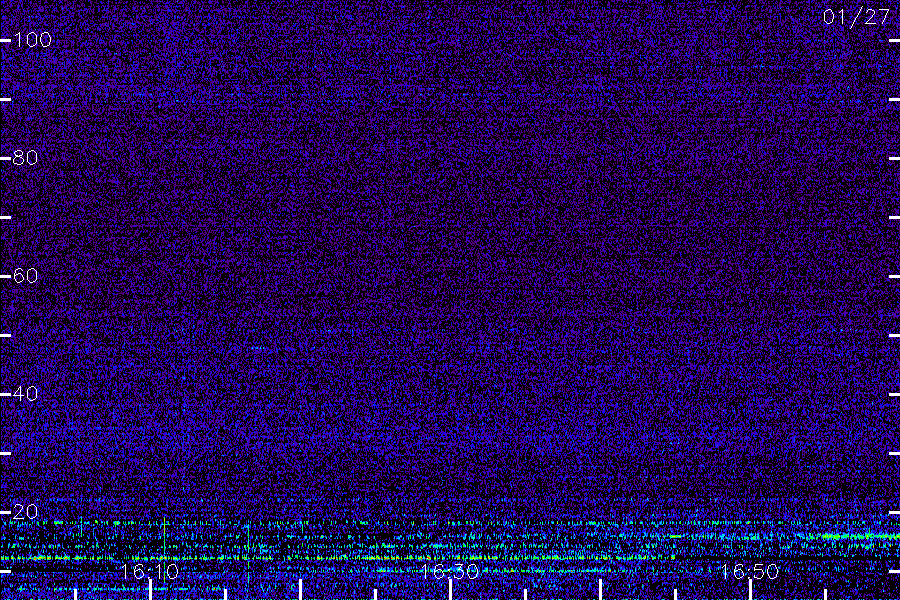Click the 16:10 time label
Viewport: 900px width, 600px height.
point(150,572)
